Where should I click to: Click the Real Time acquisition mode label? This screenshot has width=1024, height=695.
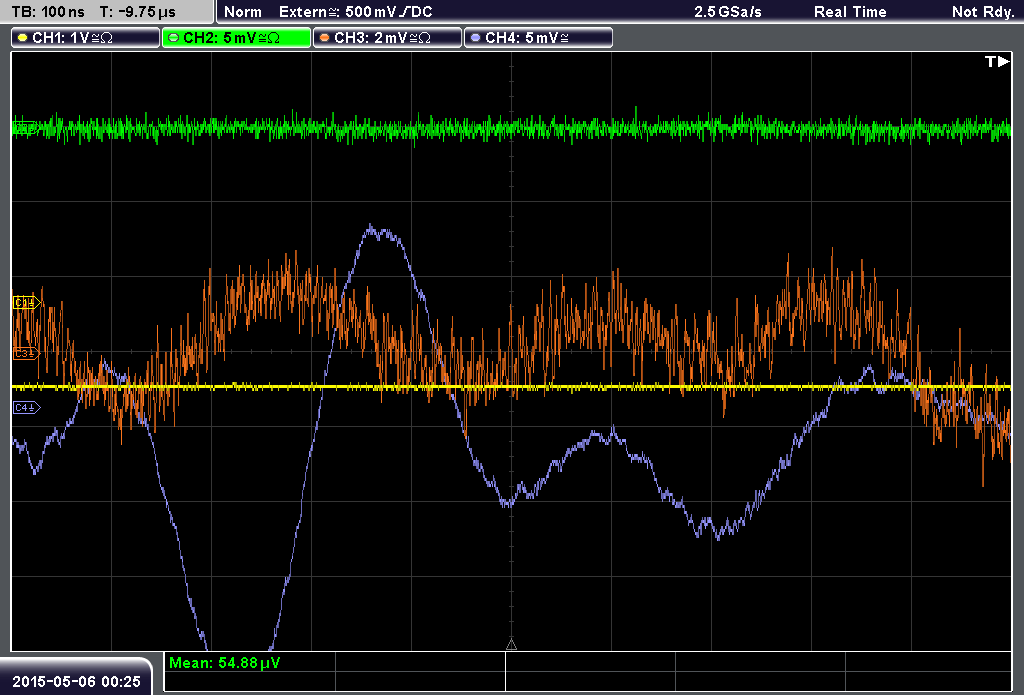[x=850, y=12]
